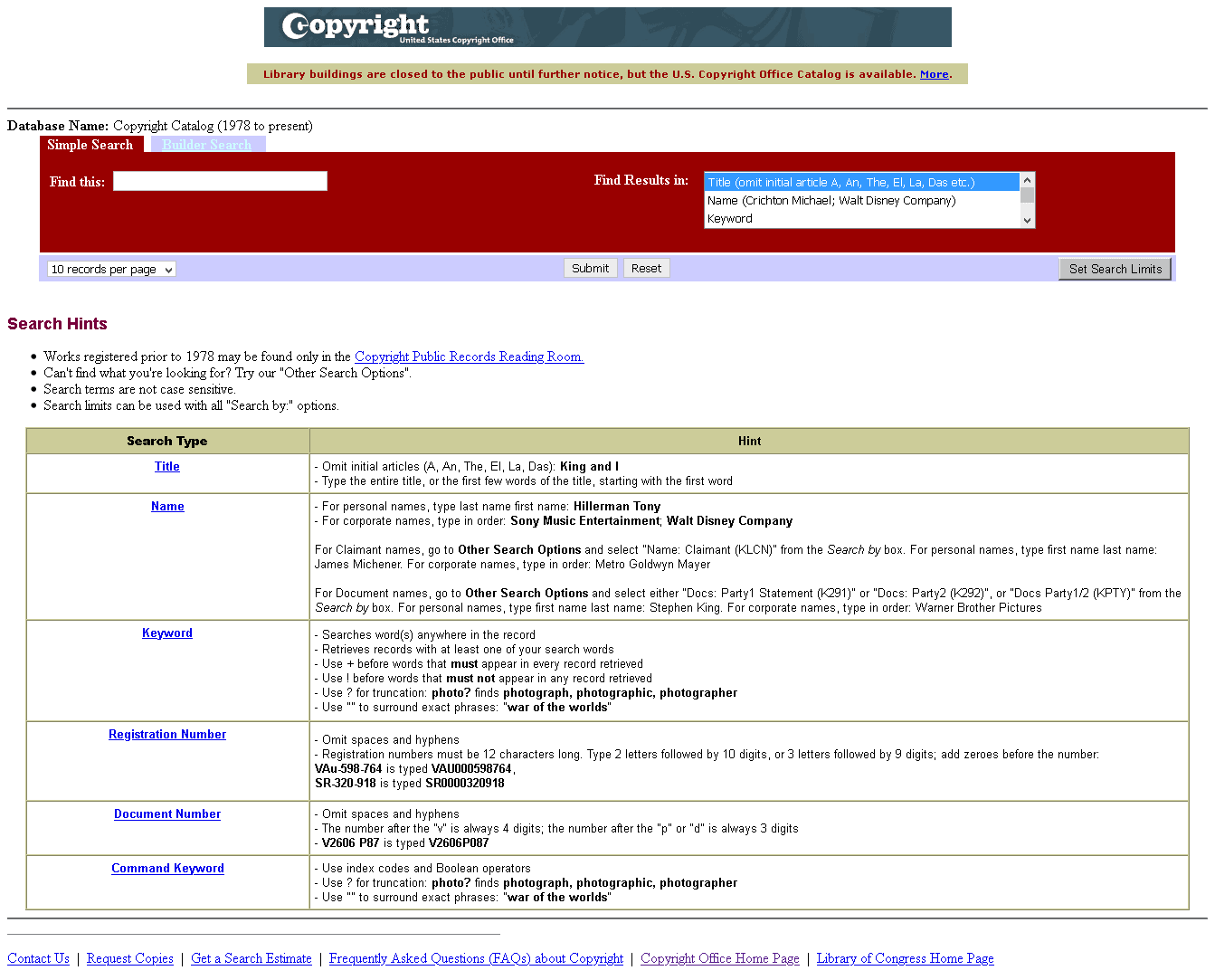Focus the Find this text field

(220, 182)
